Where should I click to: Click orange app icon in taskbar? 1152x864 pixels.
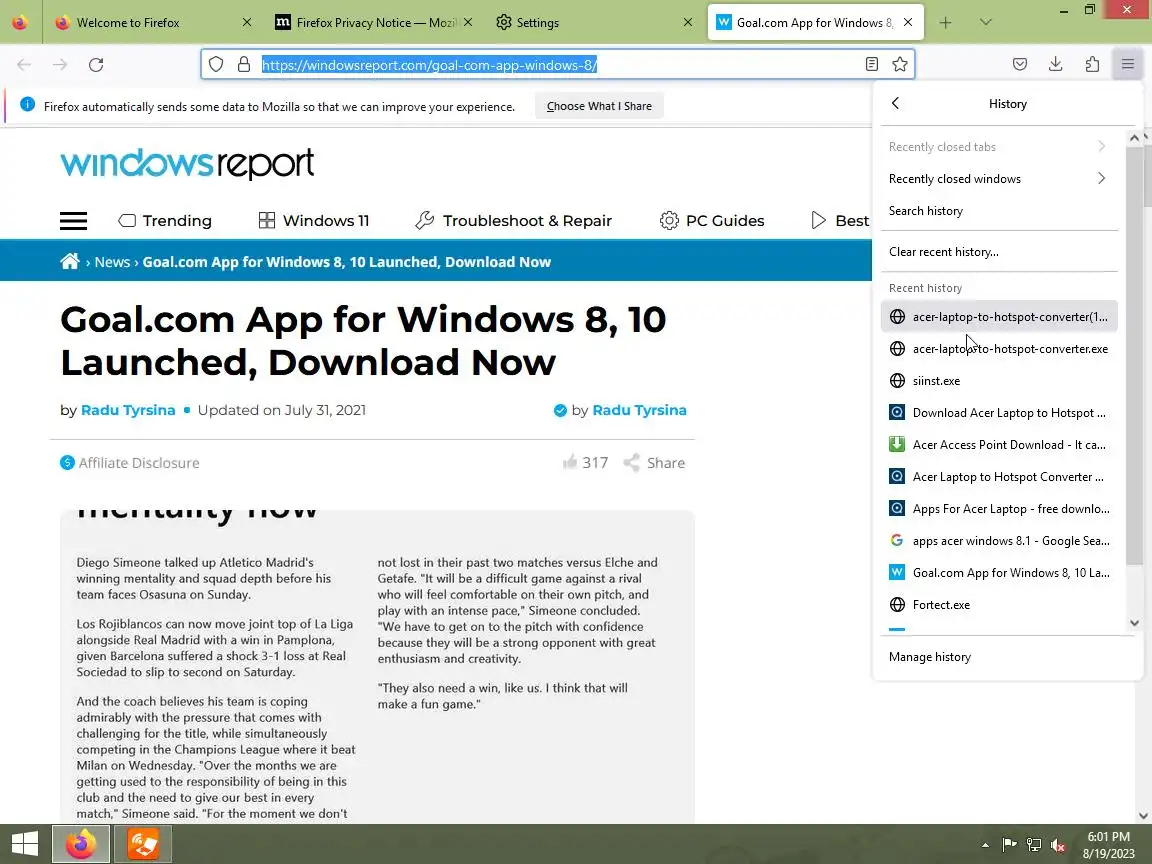coord(143,843)
